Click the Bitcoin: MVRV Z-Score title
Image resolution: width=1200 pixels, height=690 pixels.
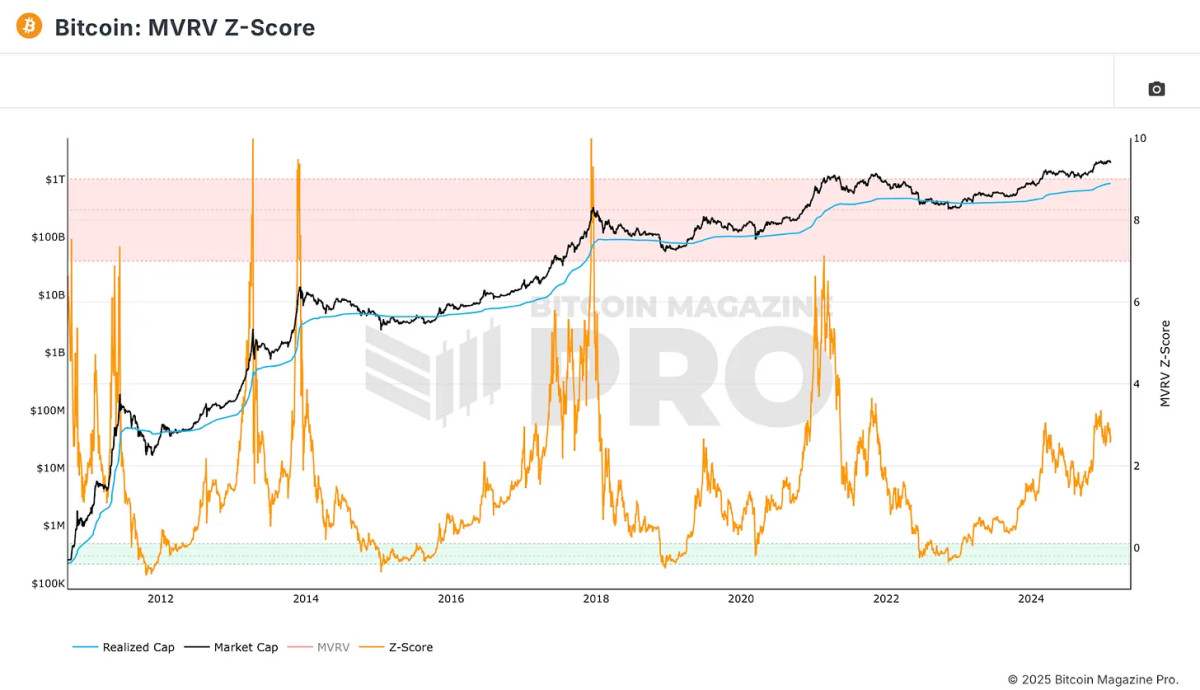click(185, 27)
